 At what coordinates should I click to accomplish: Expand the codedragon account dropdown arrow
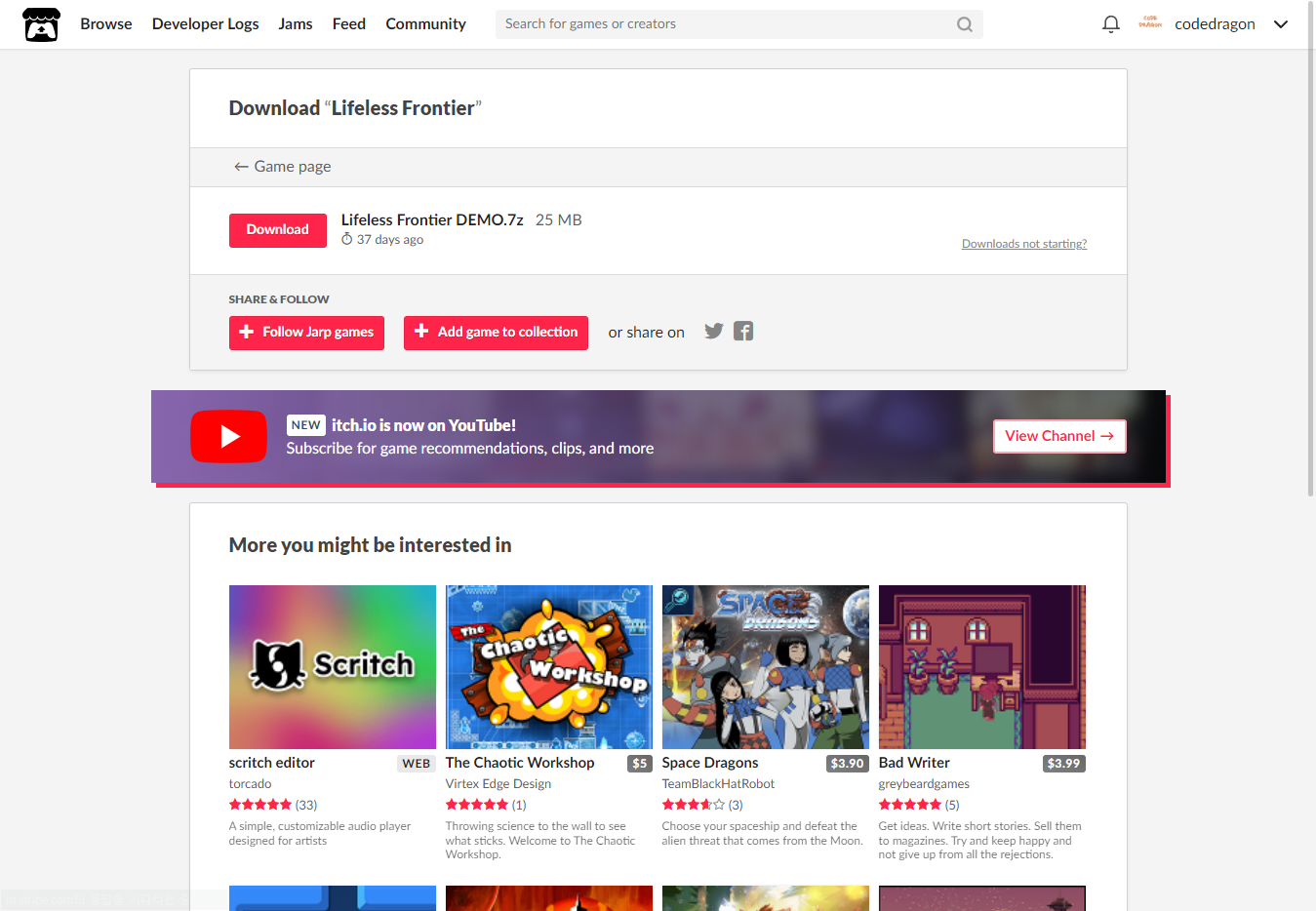[1281, 24]
